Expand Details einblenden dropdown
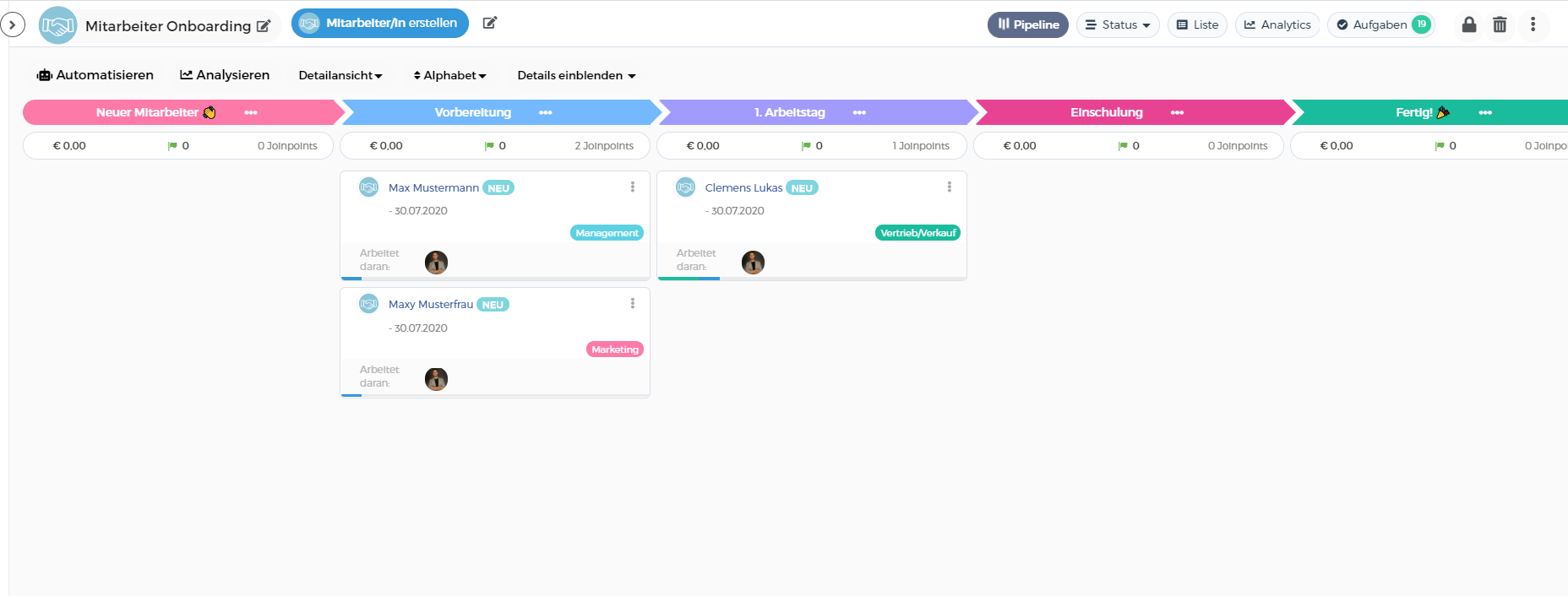This screenshot has width=1568, height=596. click(x=577, y=75)
